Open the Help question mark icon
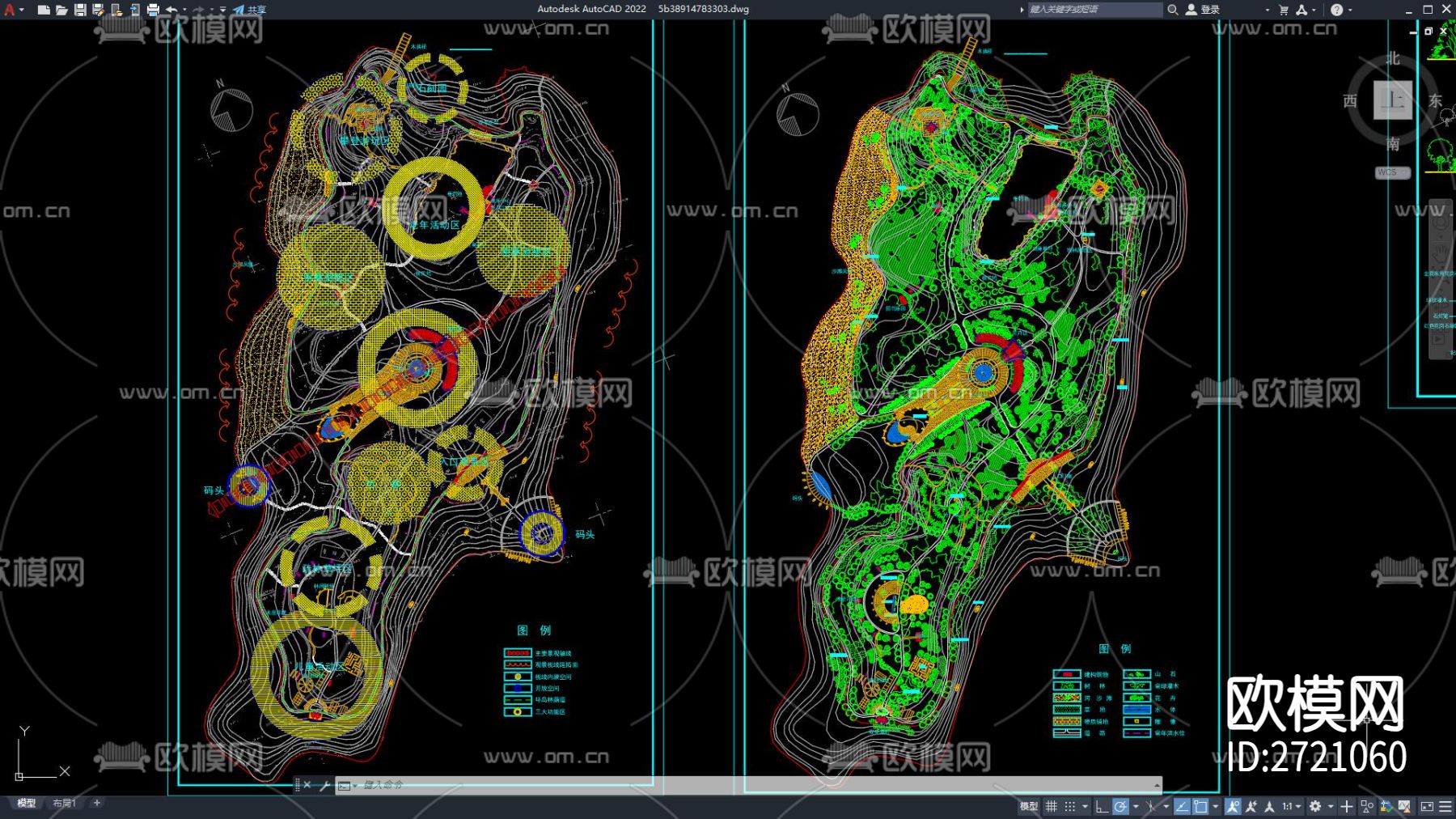 click(1336, 10)
